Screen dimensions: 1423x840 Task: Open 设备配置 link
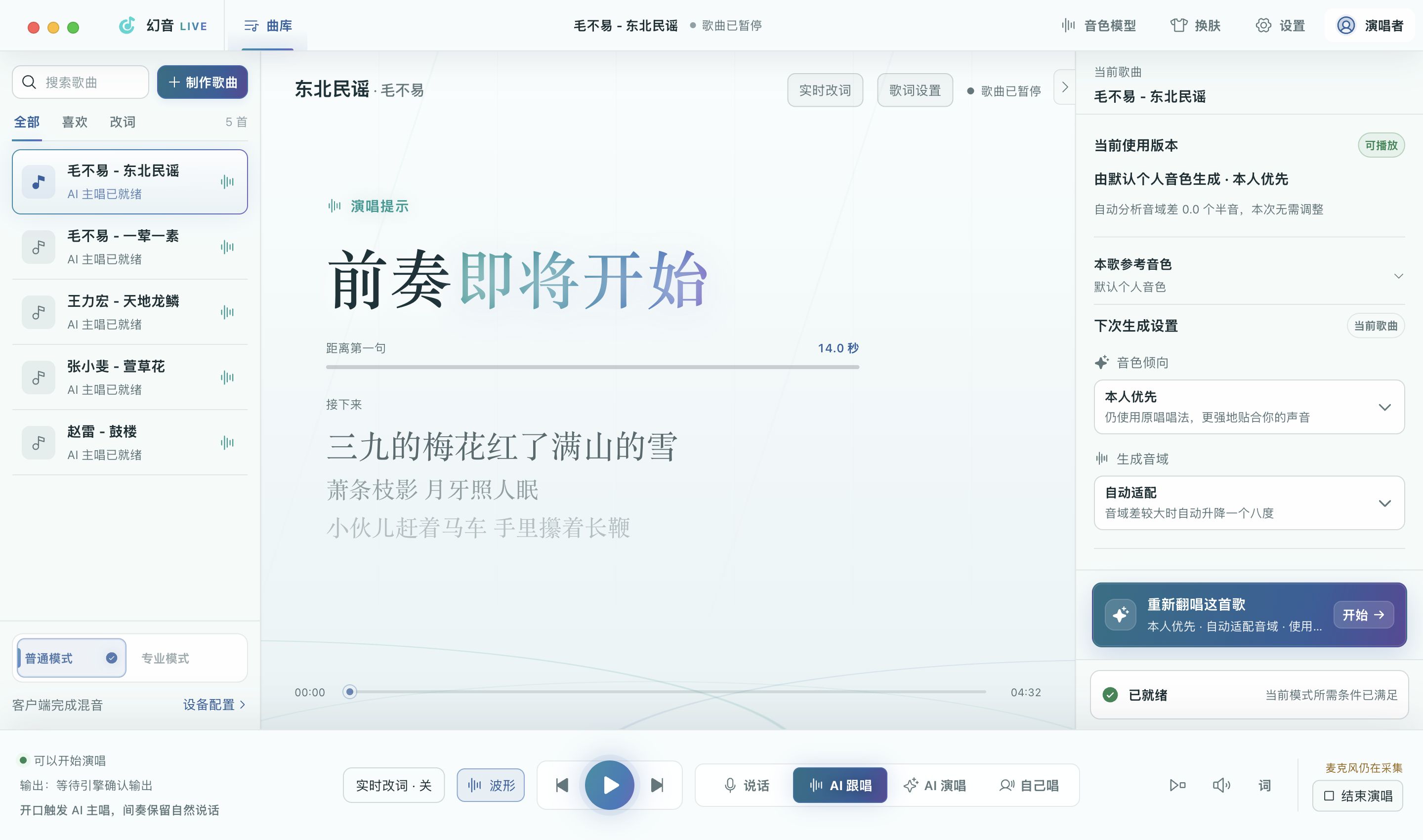point(214,705)
